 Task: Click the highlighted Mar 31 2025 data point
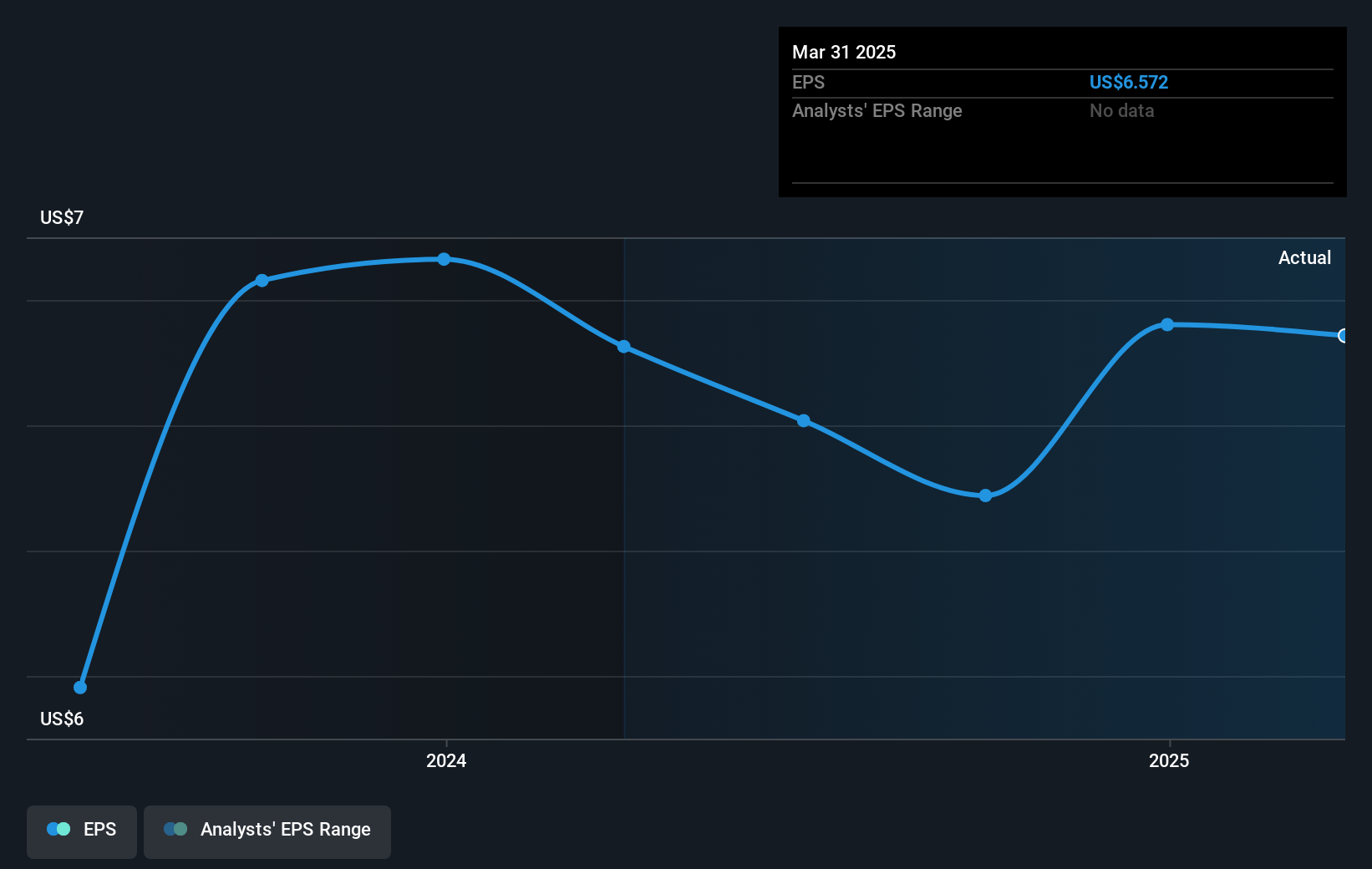[1343, 336]
